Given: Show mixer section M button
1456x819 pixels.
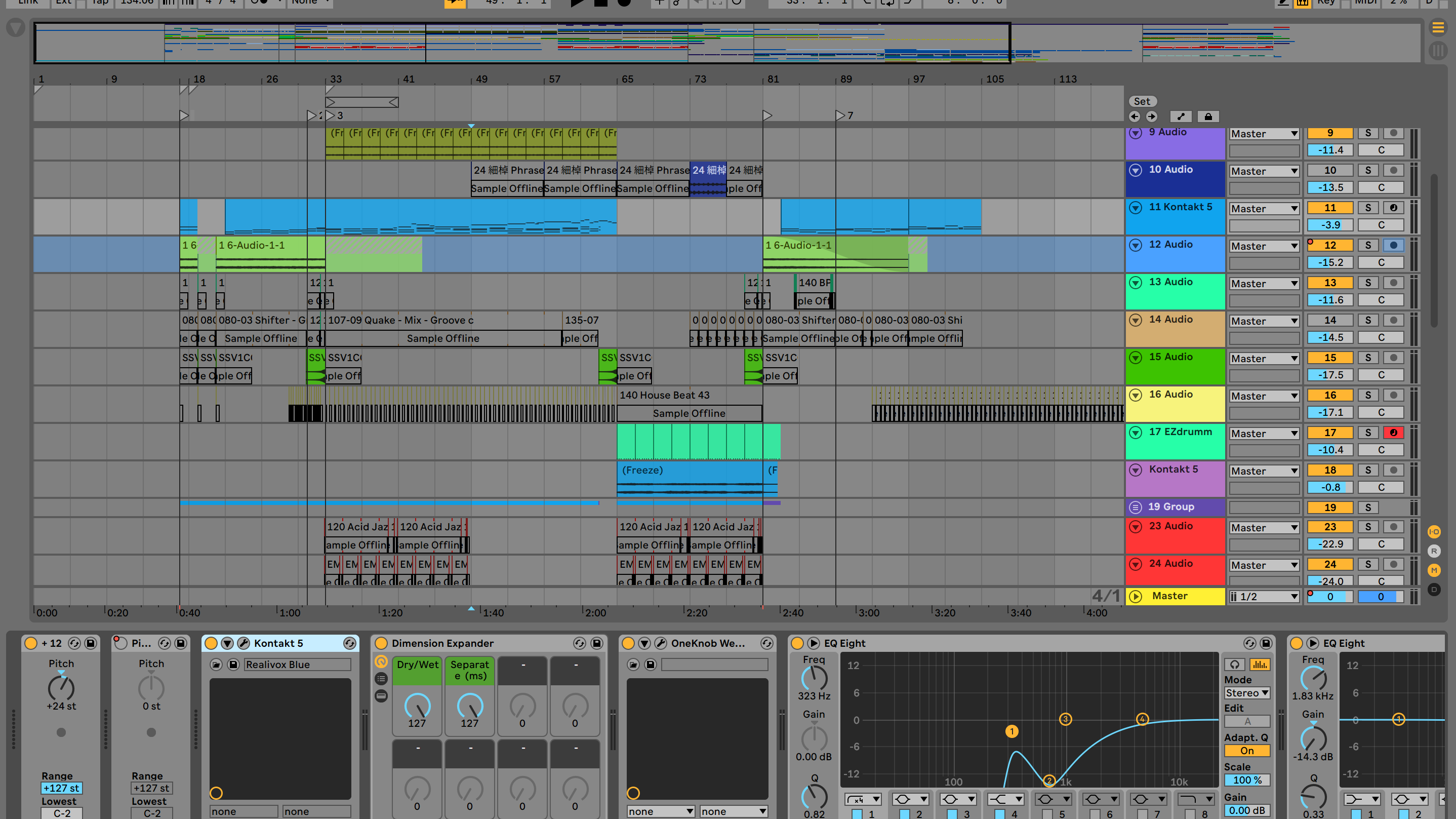Looking at the screenshot, I should click(x=1434, y=570).
